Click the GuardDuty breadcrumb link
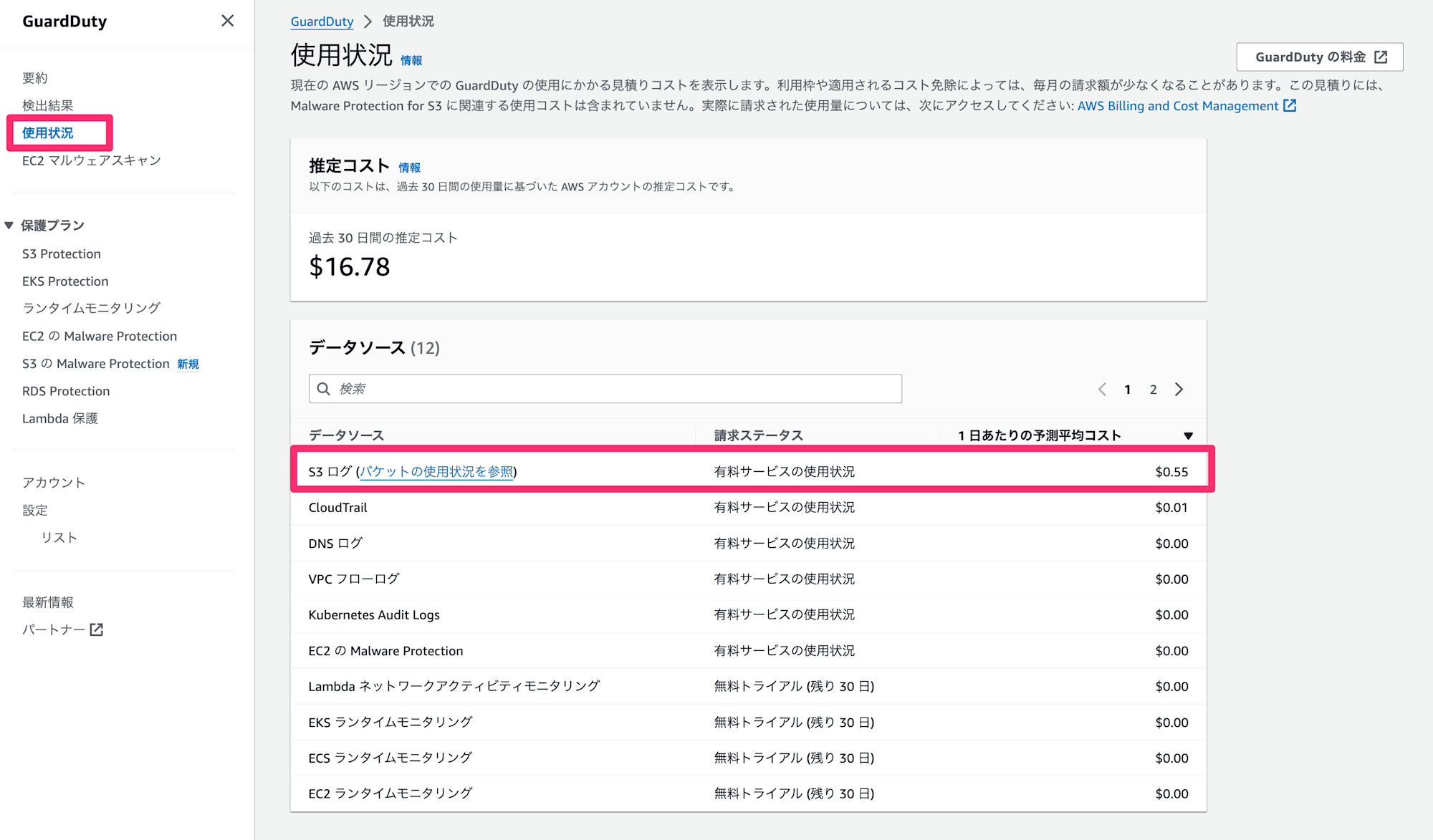This screenshot has height=840, width=1433. pyautogui.click(x=322, y=21)
